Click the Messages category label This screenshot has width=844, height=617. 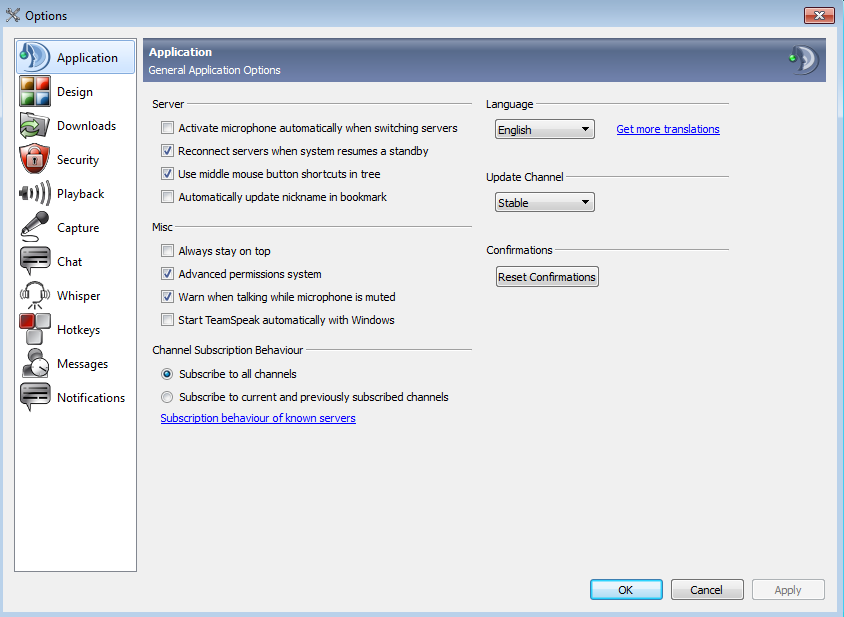(82, 364)
